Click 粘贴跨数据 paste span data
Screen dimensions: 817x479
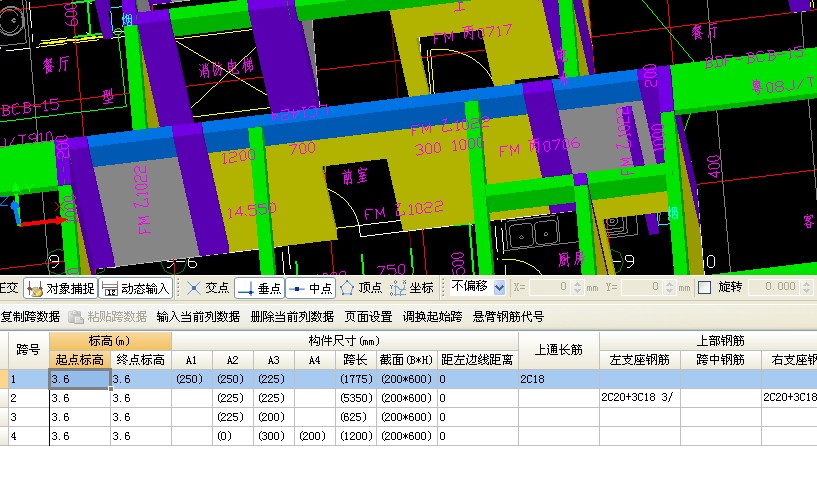(108, 316)
